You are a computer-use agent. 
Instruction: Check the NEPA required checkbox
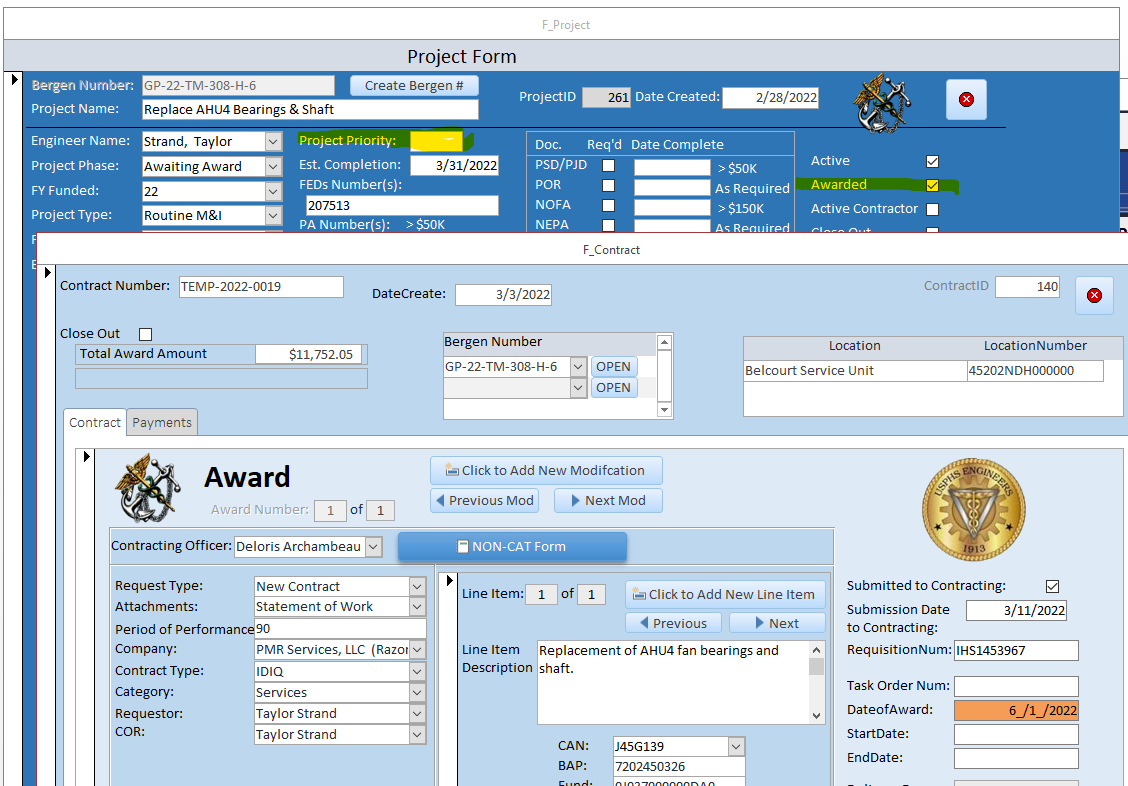609,225
